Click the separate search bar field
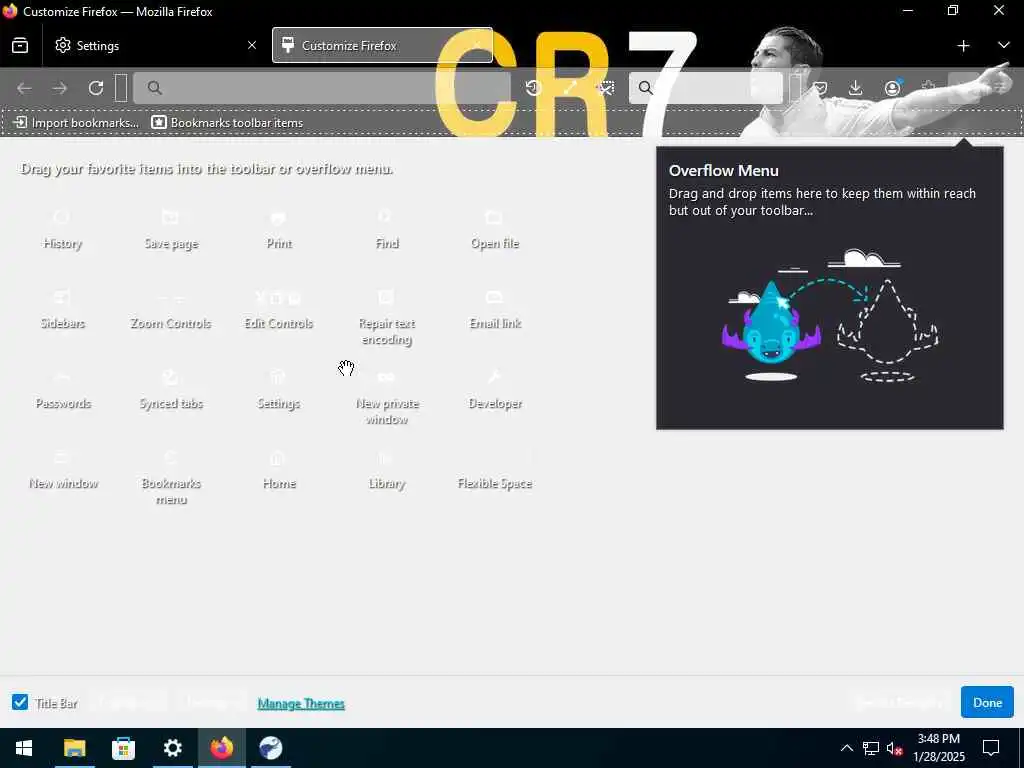Viewport: 1024px width, 768px height. 705,88
